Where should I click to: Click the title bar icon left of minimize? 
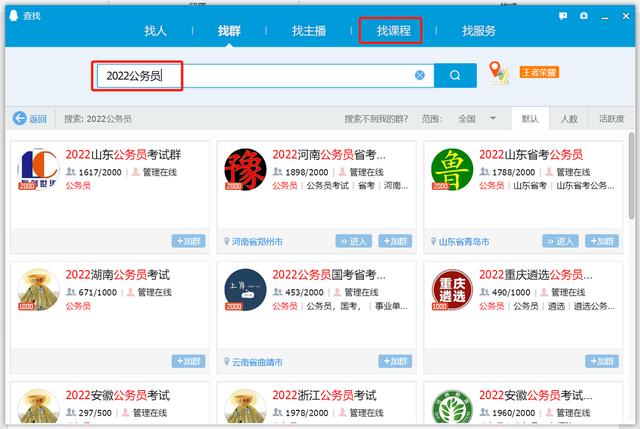[584, 15]
